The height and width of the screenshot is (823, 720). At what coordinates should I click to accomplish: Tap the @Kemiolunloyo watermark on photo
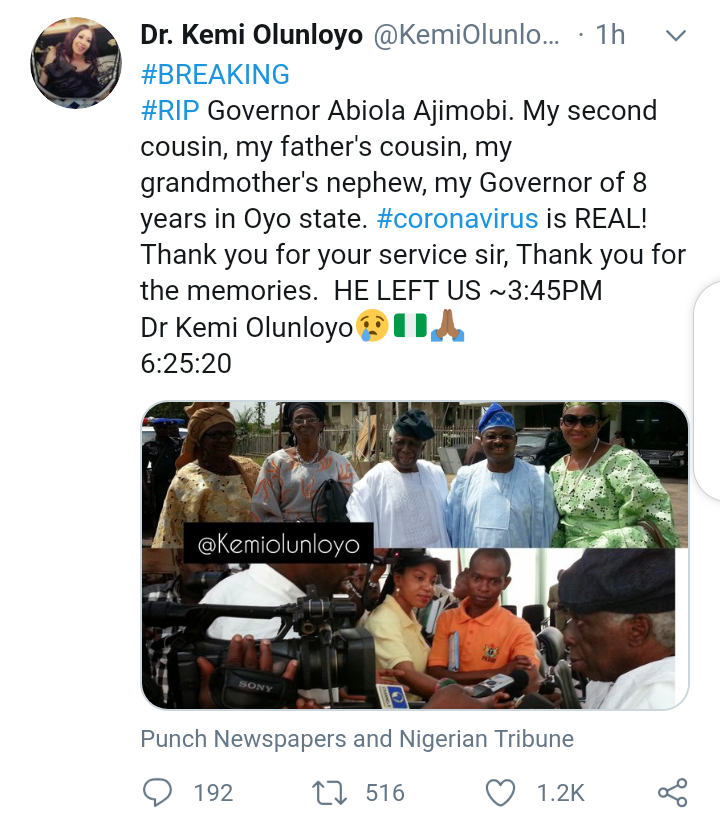(x=279, y=546)
